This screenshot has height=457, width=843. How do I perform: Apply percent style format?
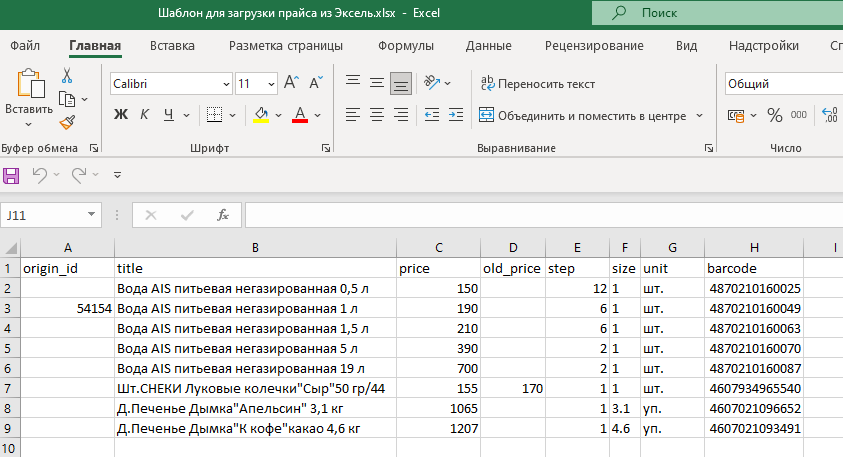[774, 115]
